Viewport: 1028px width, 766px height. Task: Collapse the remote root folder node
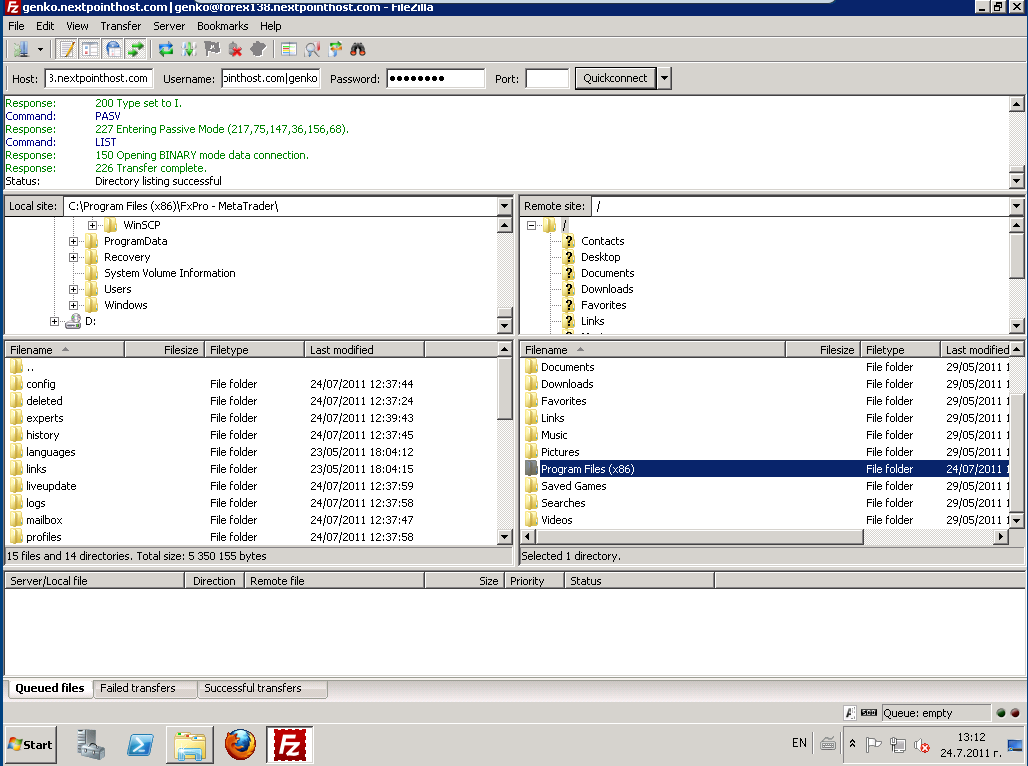pyautogui.click(x=531, y=225)
